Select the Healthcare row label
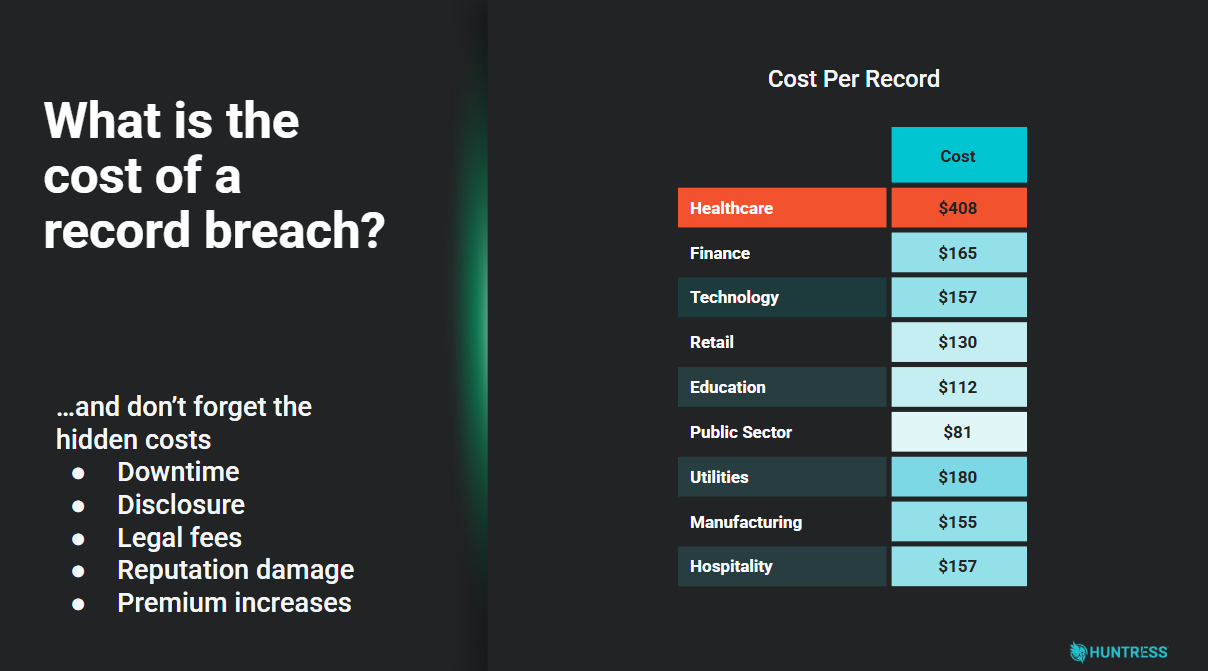This screenshot has width=1208, height=671. click(x=782, y=208)
